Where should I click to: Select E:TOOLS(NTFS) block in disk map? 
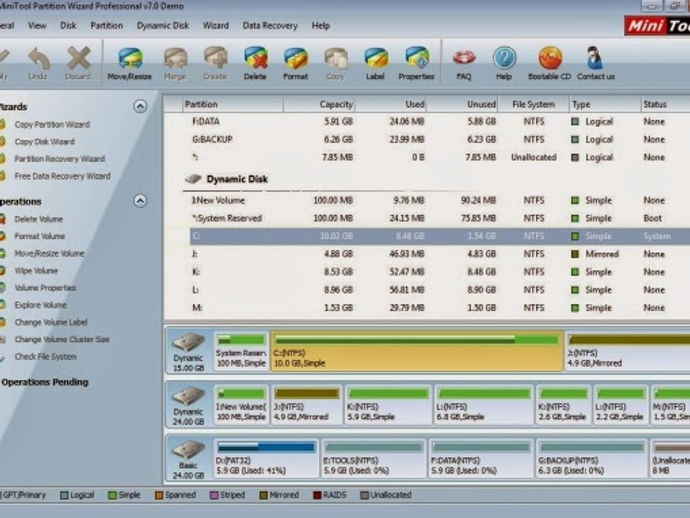(374, 459)
